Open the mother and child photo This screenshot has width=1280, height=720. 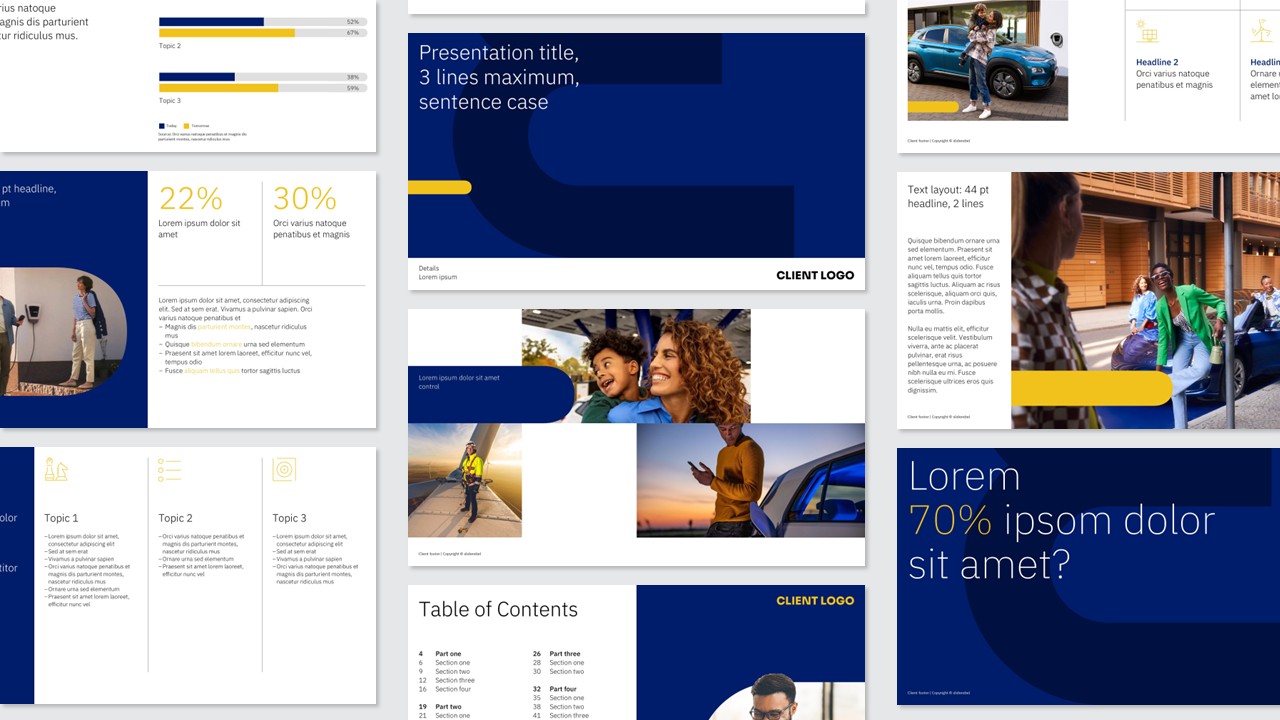[636, 366]
